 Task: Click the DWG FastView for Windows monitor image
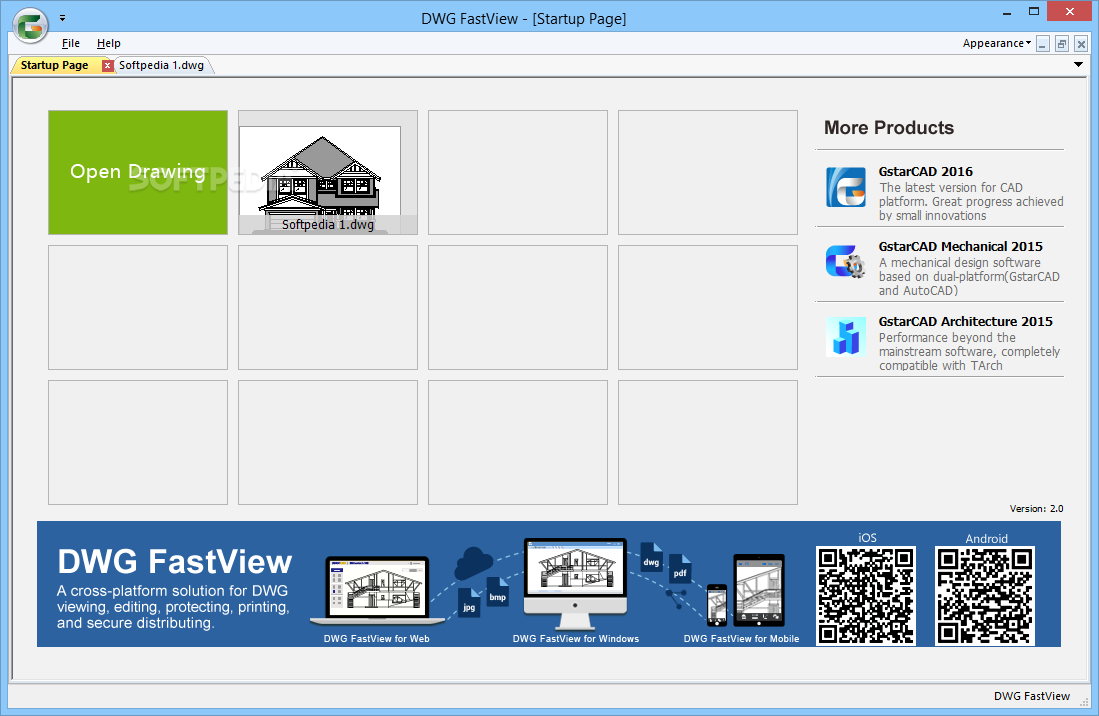pos(575,584)
